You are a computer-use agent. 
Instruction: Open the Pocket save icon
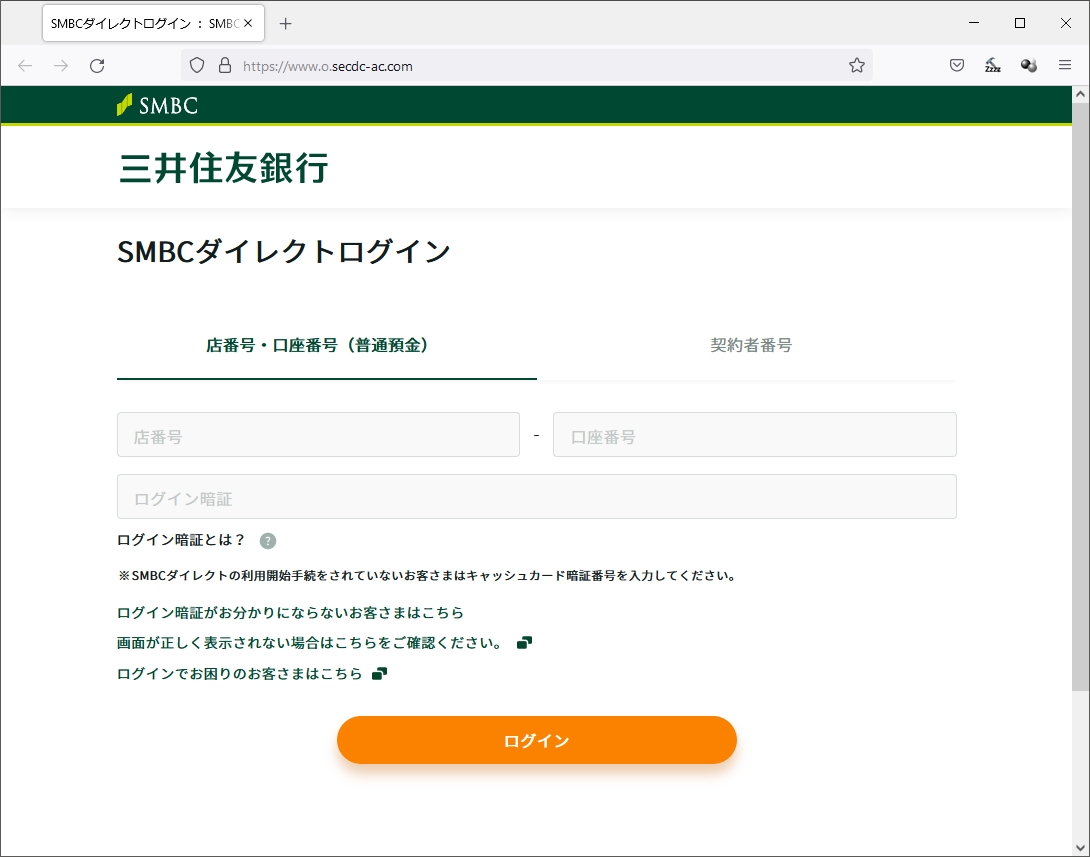(957, 65)
